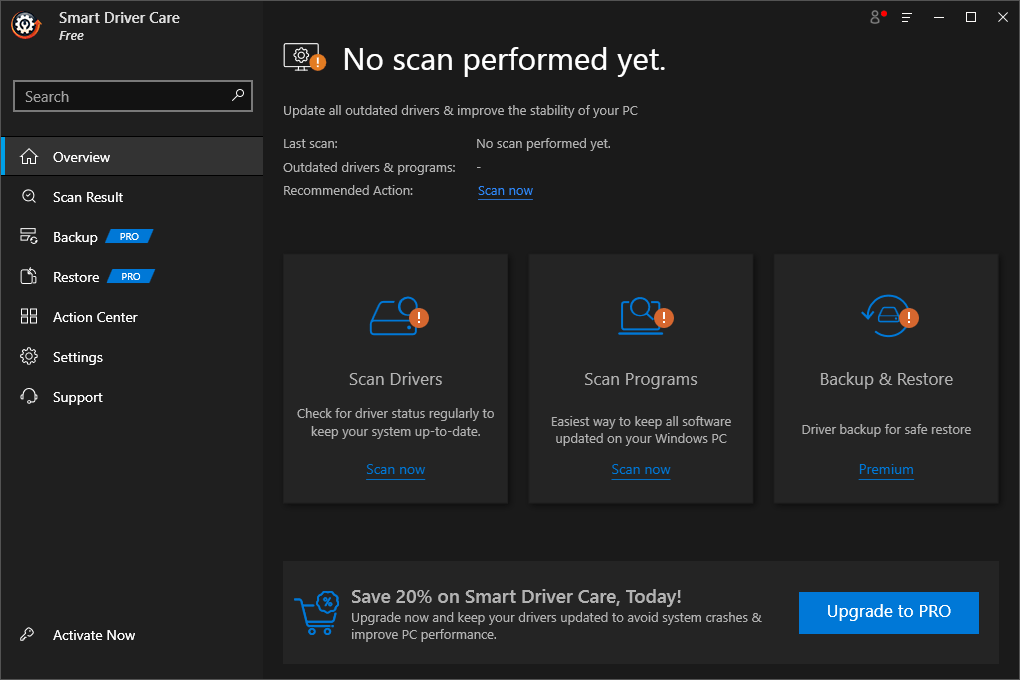This screenshot has height=680, width=1020.
Task: Click the Action Center grid icon
Action: tap(29, 317)
